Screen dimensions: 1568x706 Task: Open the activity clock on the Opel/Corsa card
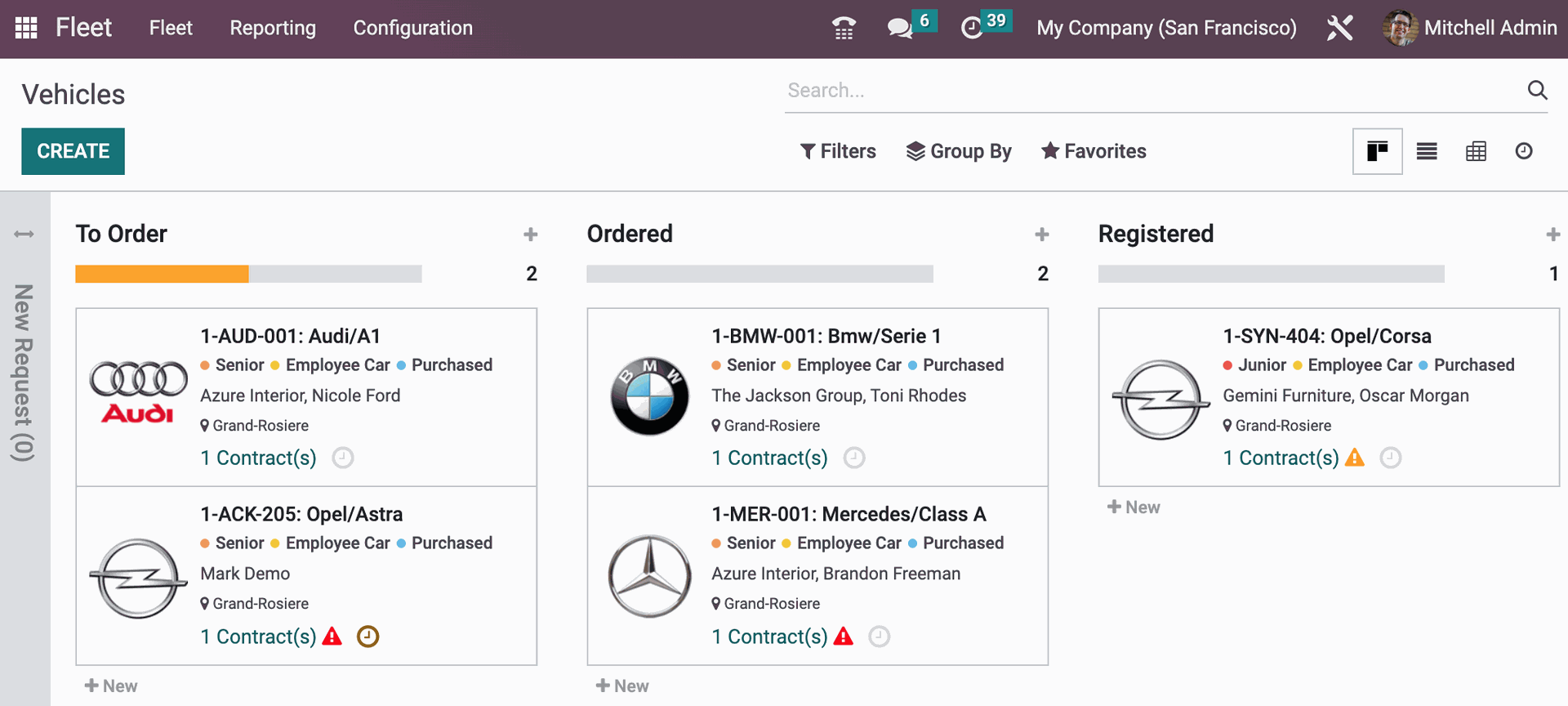pyautogui.click(x=1391, y=458)
